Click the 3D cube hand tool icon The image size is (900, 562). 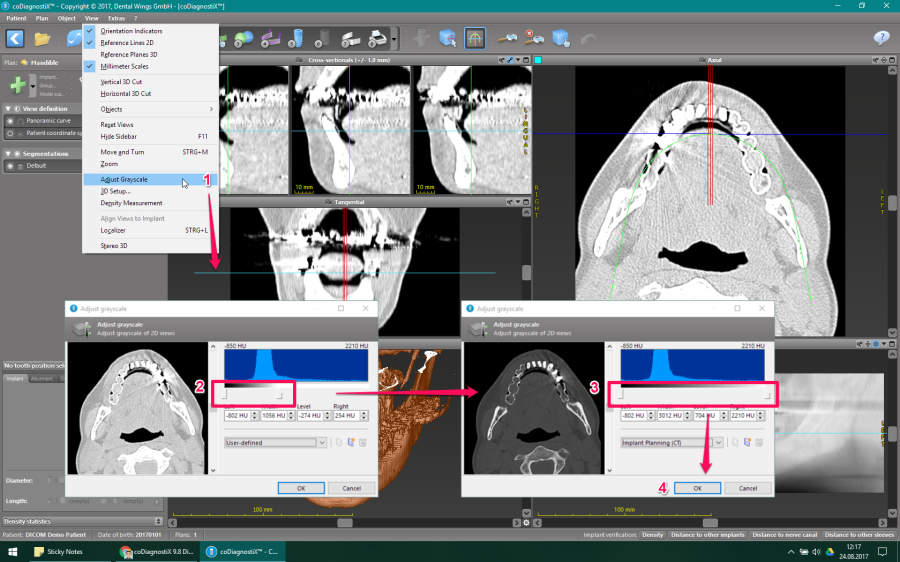561,38
